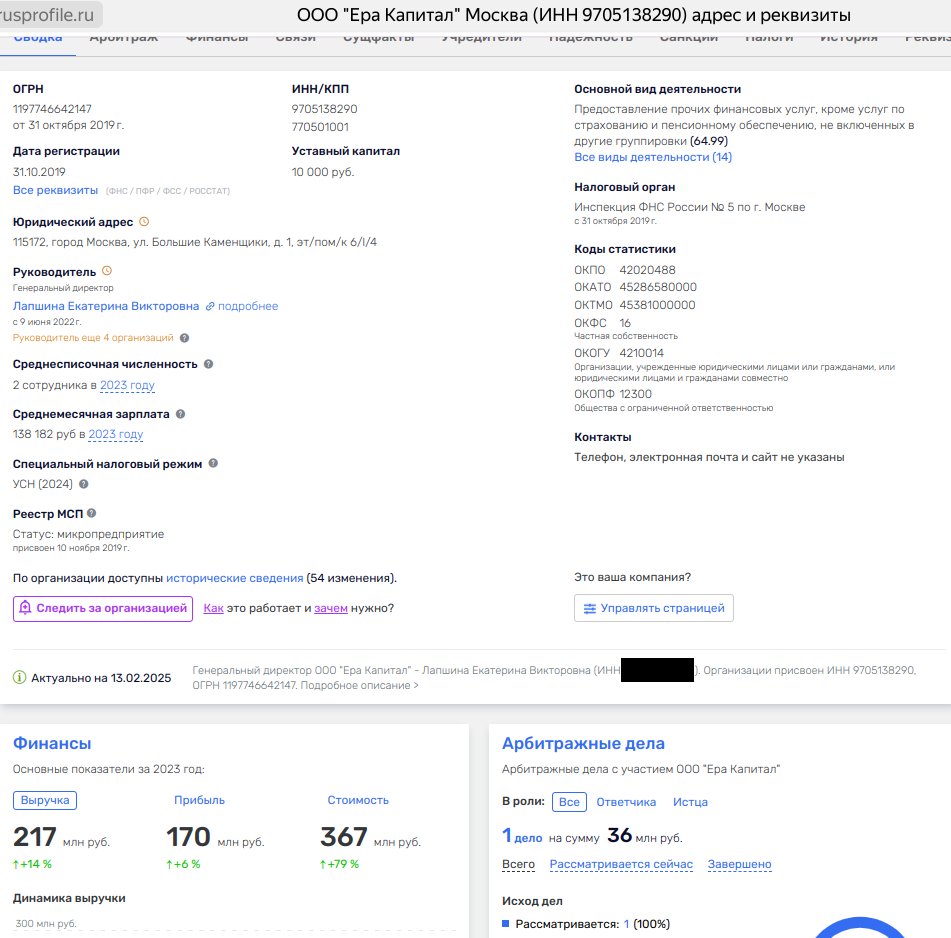Switch to the Финансы tab
Image resolution: width=951 pixels, height=938 pixels.
(x=217, y=39)
